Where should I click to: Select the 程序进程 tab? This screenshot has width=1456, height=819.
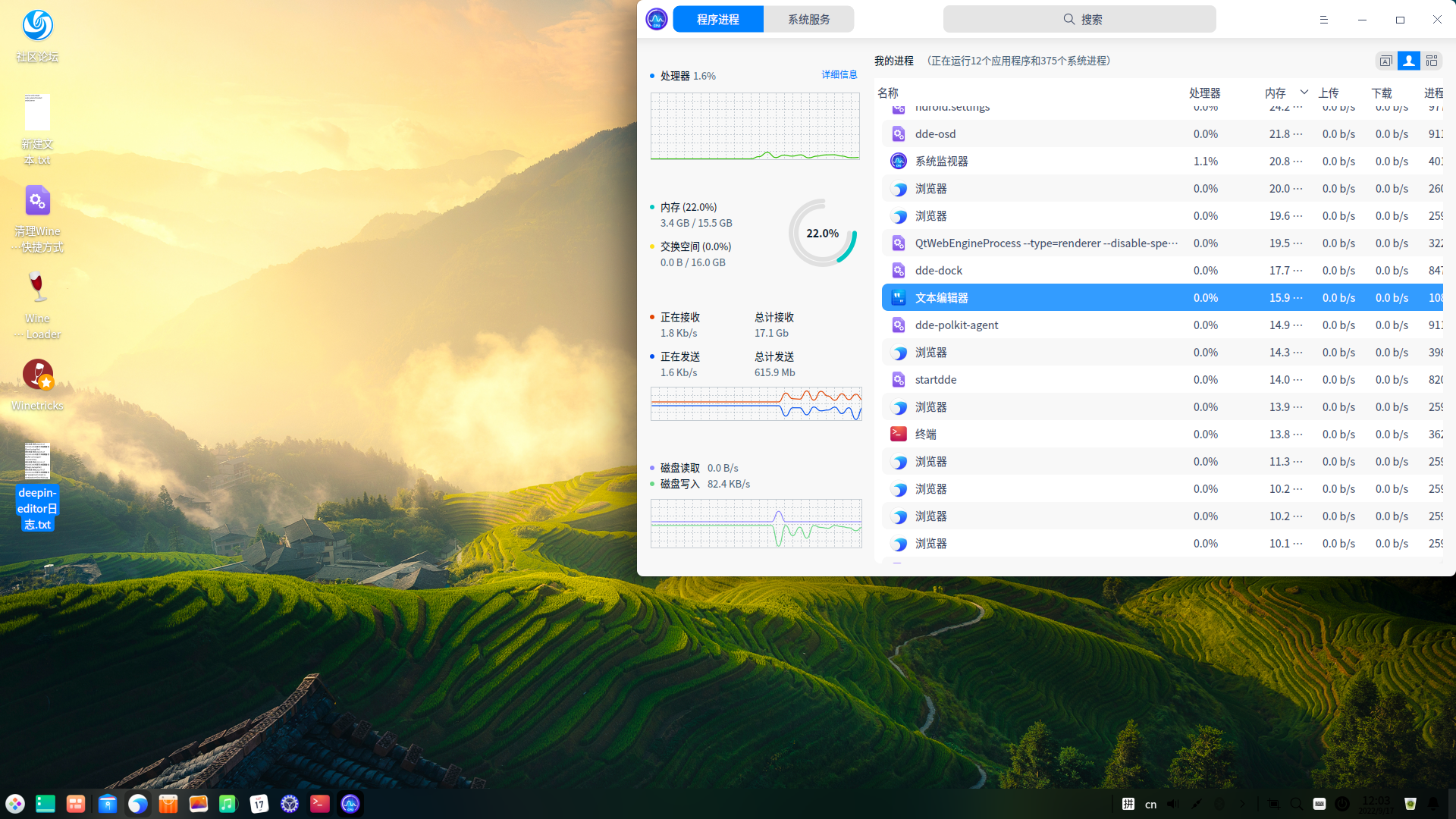[717, 20]
